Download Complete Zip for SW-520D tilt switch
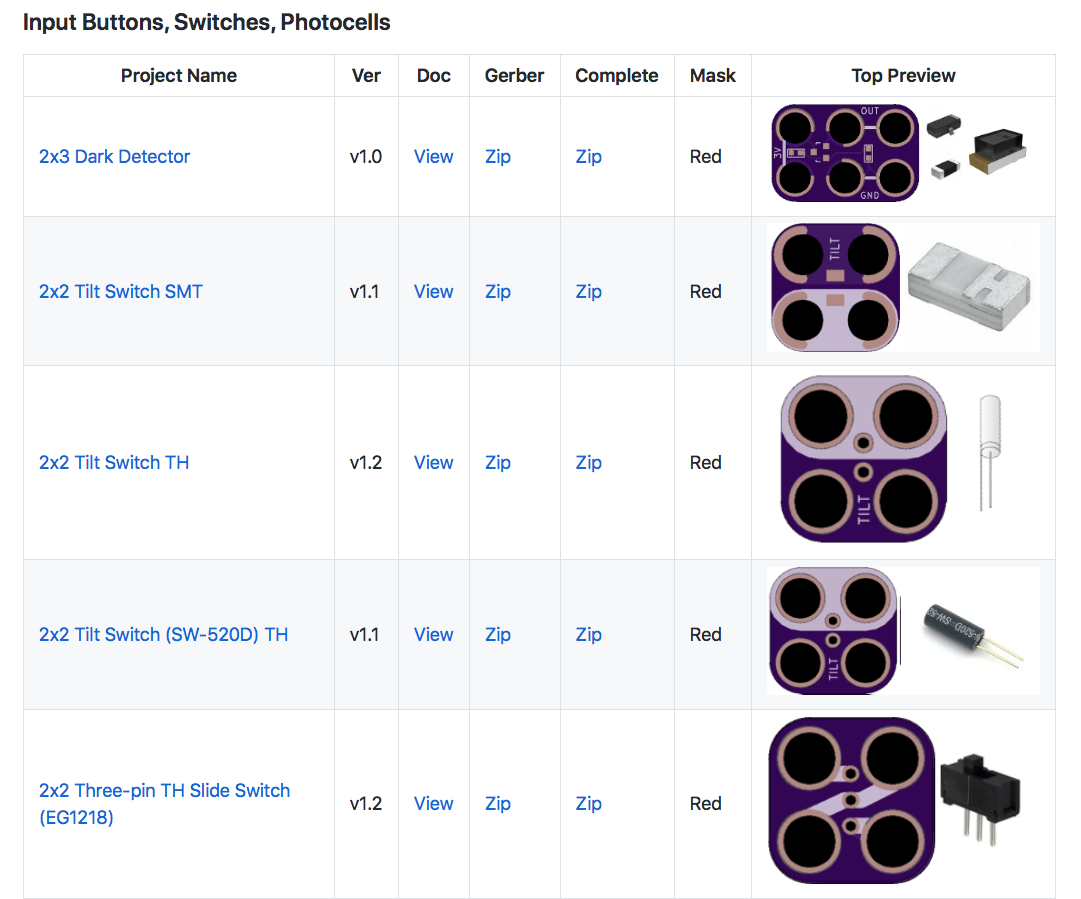Viewport: 1081px width, 899px height. [588, 634]
